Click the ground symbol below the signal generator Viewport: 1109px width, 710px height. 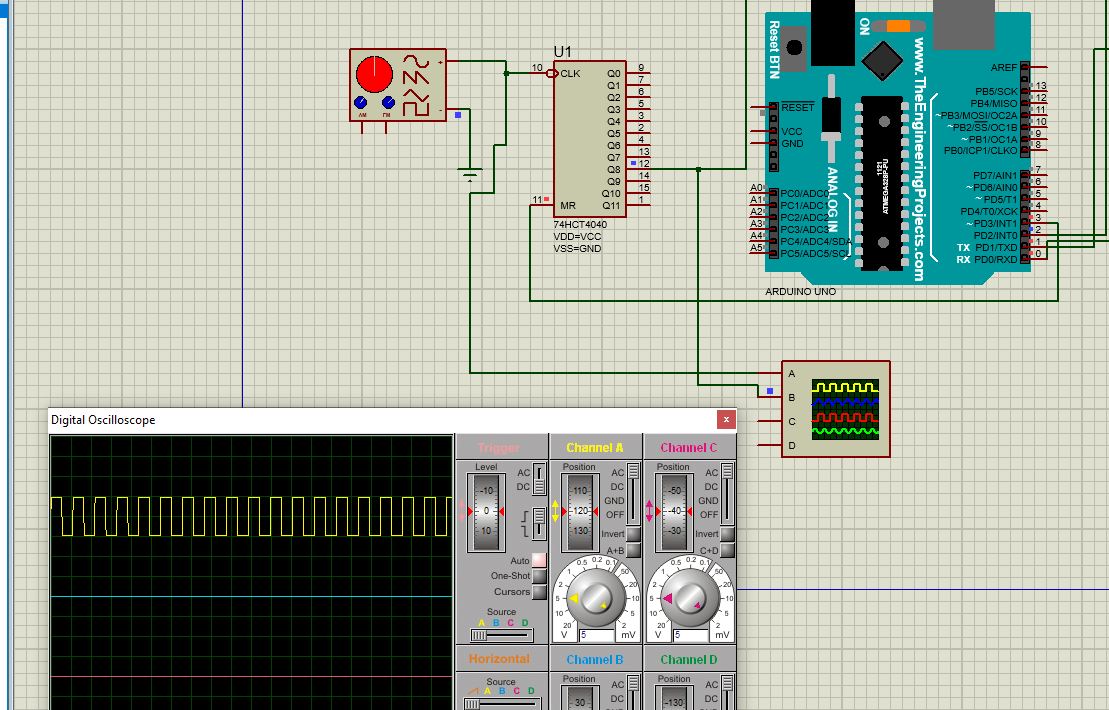point(468,173)
